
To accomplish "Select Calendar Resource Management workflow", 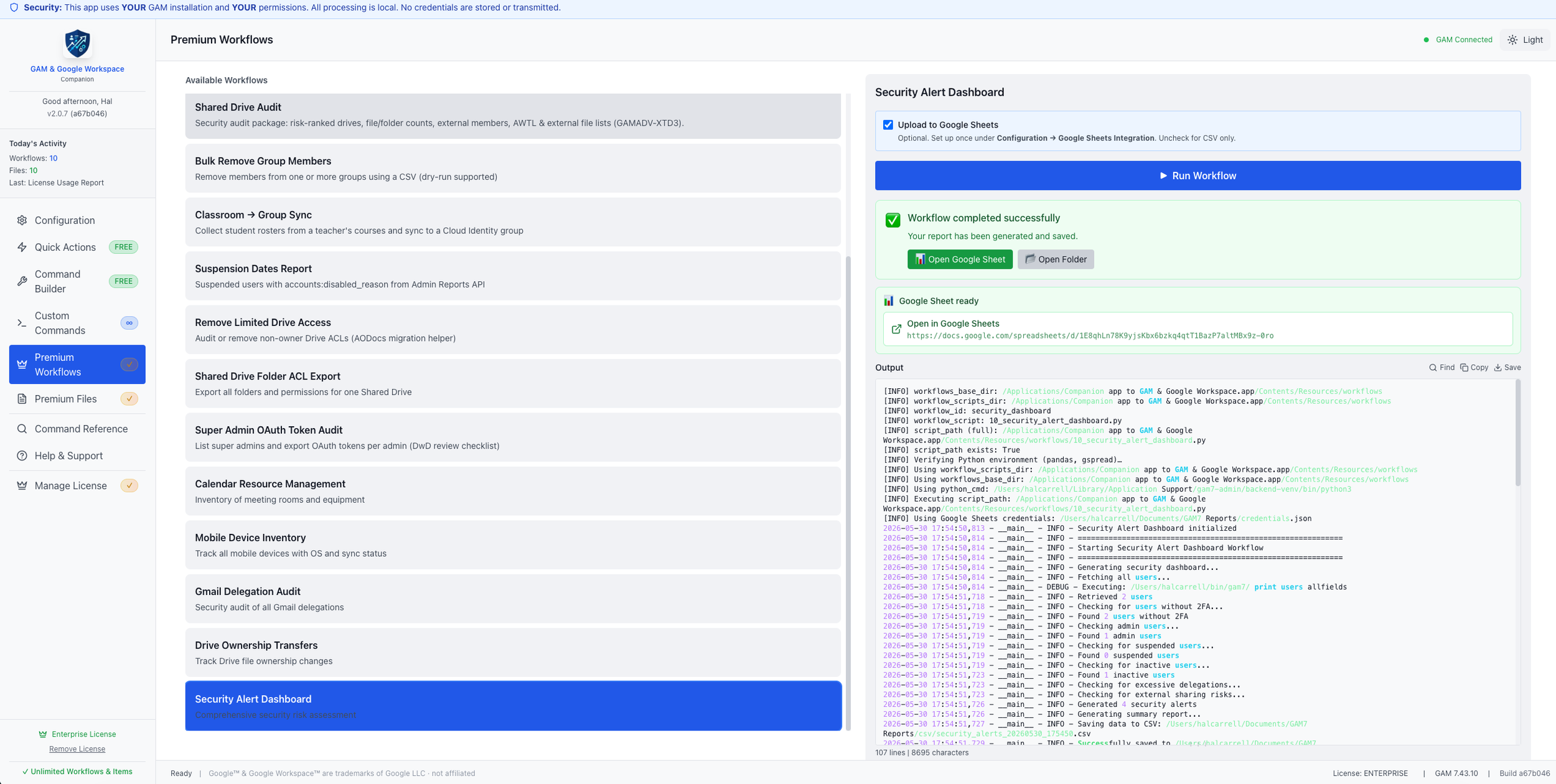I will point(513,492).
